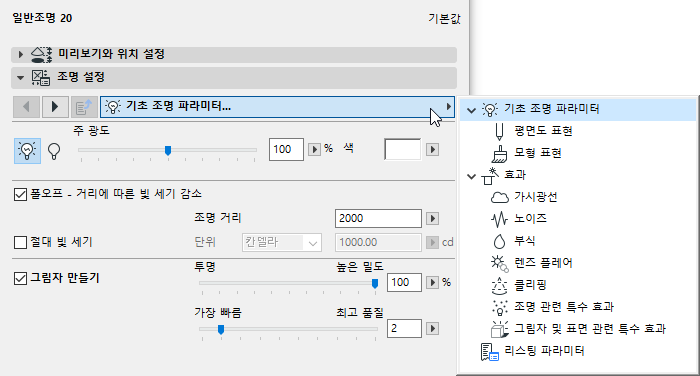The width and height of the screenshot is (700, 376).
Task: Enable the 절대 빛 세기 checkbox
Action: [x=20, y=242]
